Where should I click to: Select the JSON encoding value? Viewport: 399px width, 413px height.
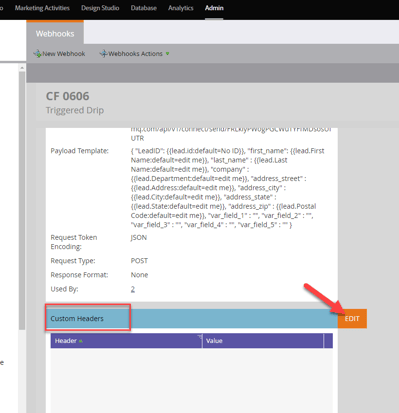[x=139, y=237]
